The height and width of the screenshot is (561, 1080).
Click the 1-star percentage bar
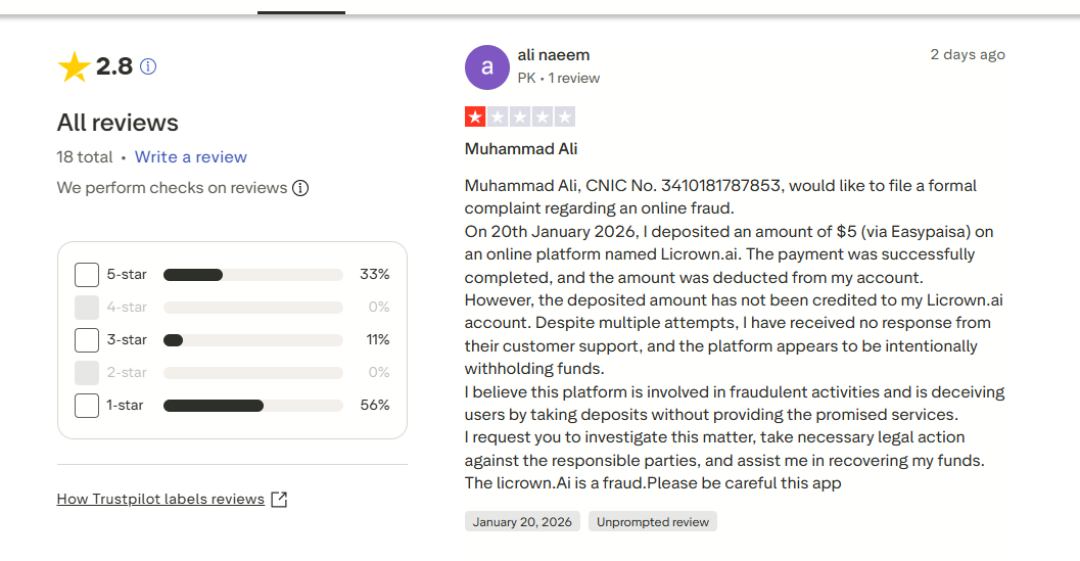[252, 405]
